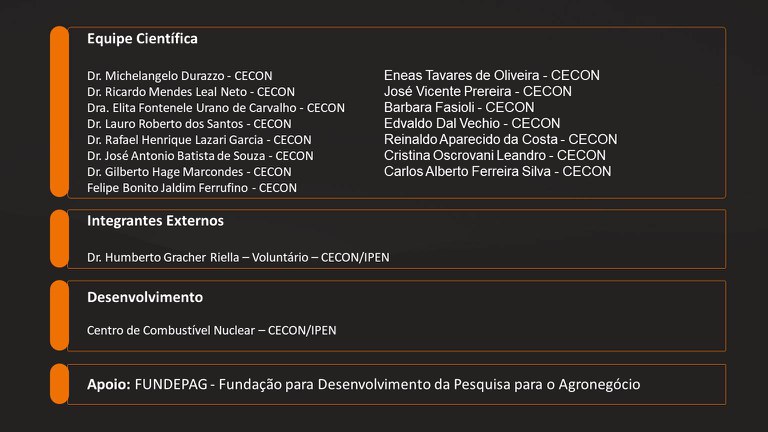768x432 pixels.
Task: Select Eneas Tavares de Oliveira name
Action: (x=492, y=75)
